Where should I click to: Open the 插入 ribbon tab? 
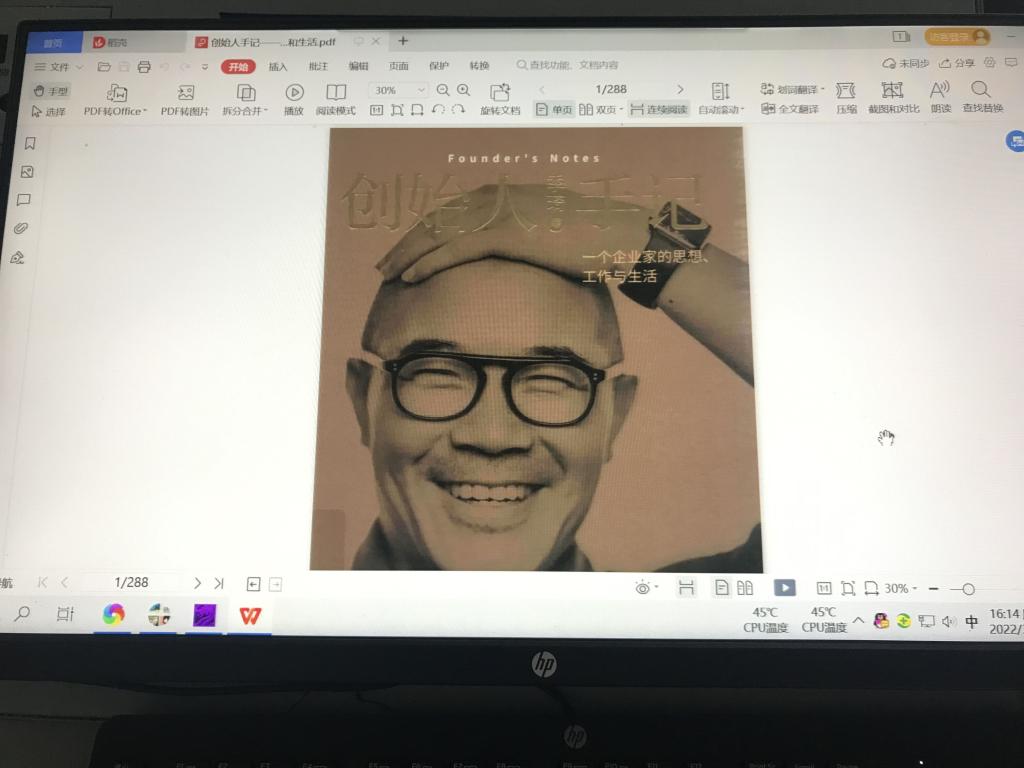278,66
